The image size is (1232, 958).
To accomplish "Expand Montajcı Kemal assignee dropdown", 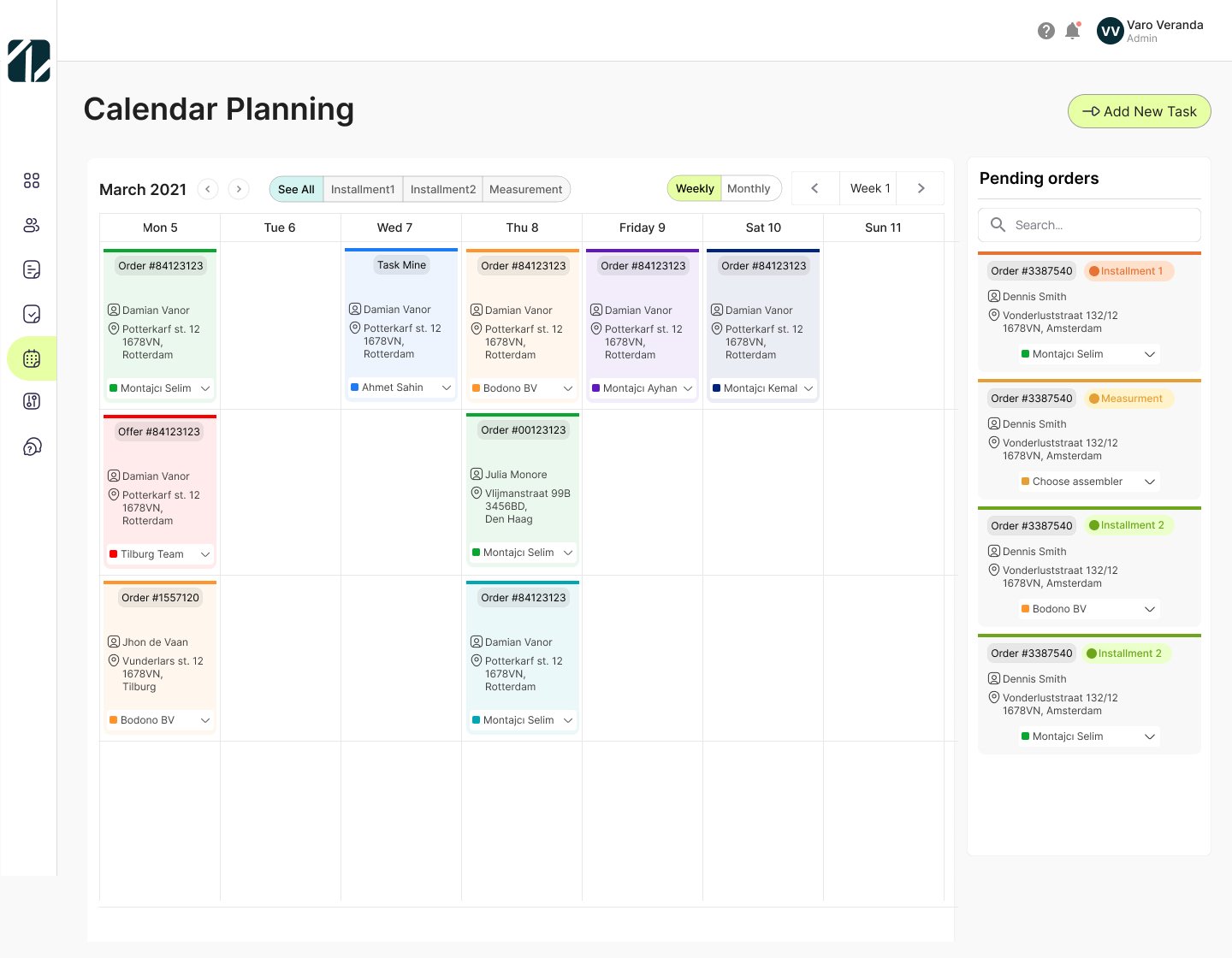I will point(808,388).
